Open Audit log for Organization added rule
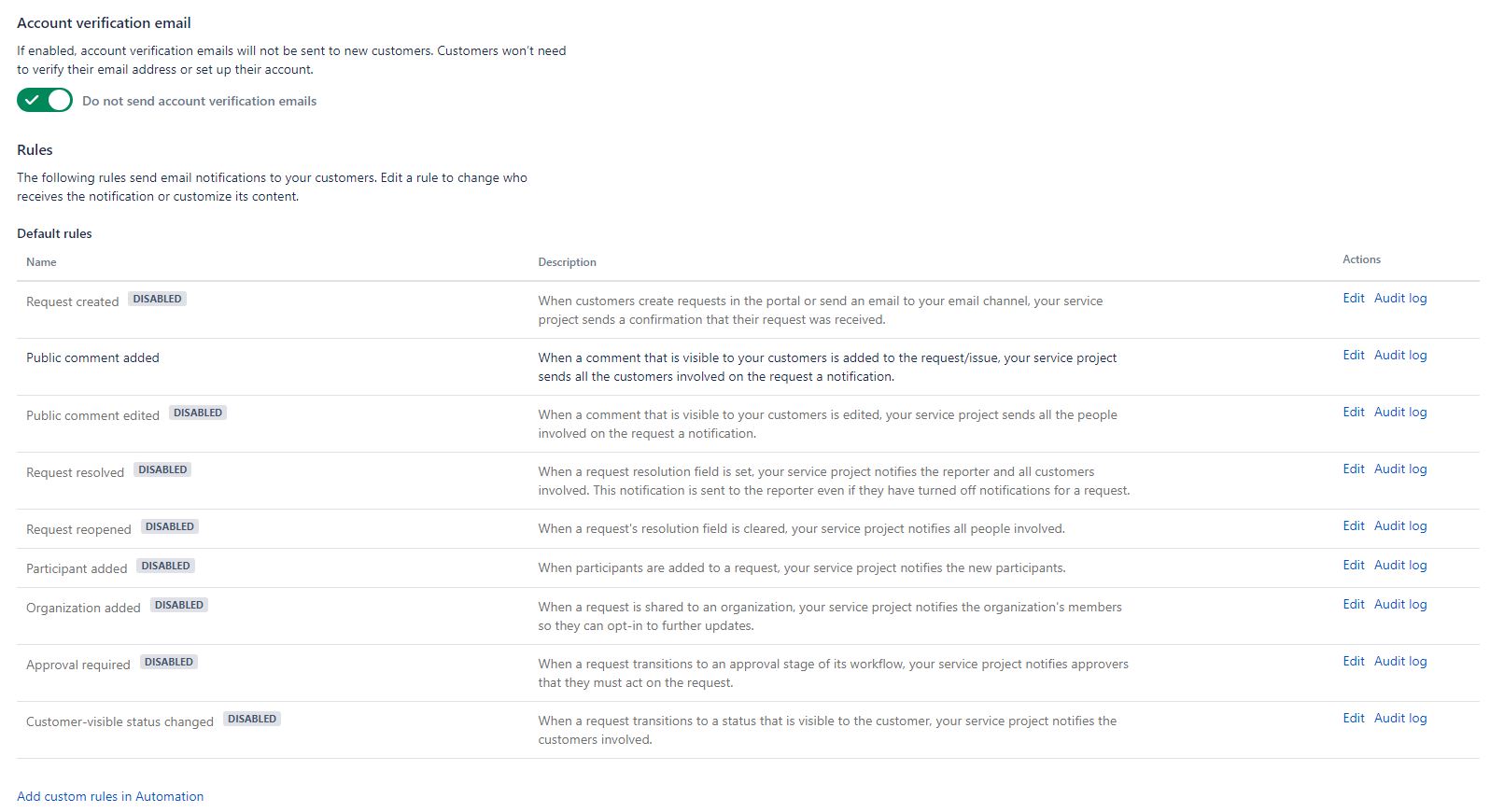The height and width of the screenshot is (812, 1490). pyautogui.click(x=1400, y=604)
